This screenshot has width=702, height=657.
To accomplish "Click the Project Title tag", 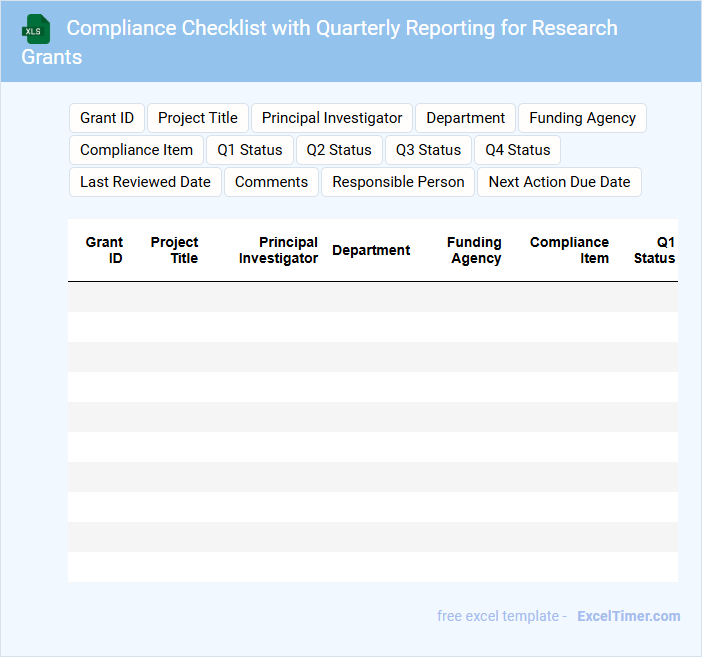I will (x=198, y=118).
